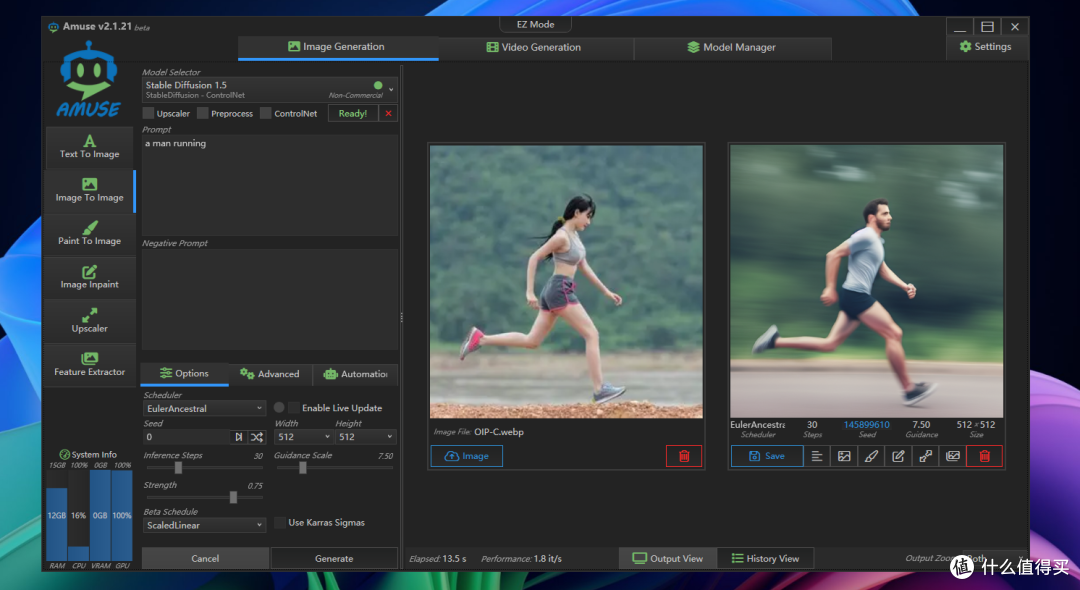Image resolution: width=1080 pixels, height=590 pixels.
Task: Open the Advanced options tab
Action: point(270,374)
